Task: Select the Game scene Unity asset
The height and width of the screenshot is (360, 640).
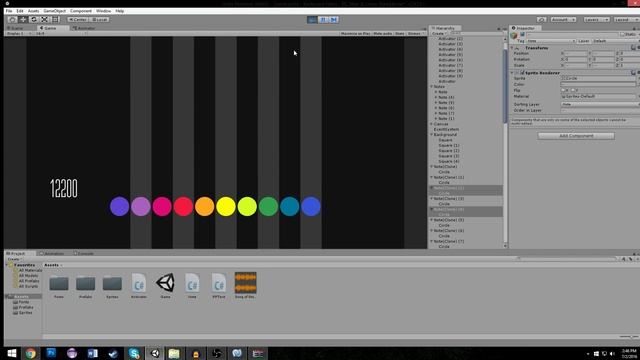Action: (x=165, y=283)
